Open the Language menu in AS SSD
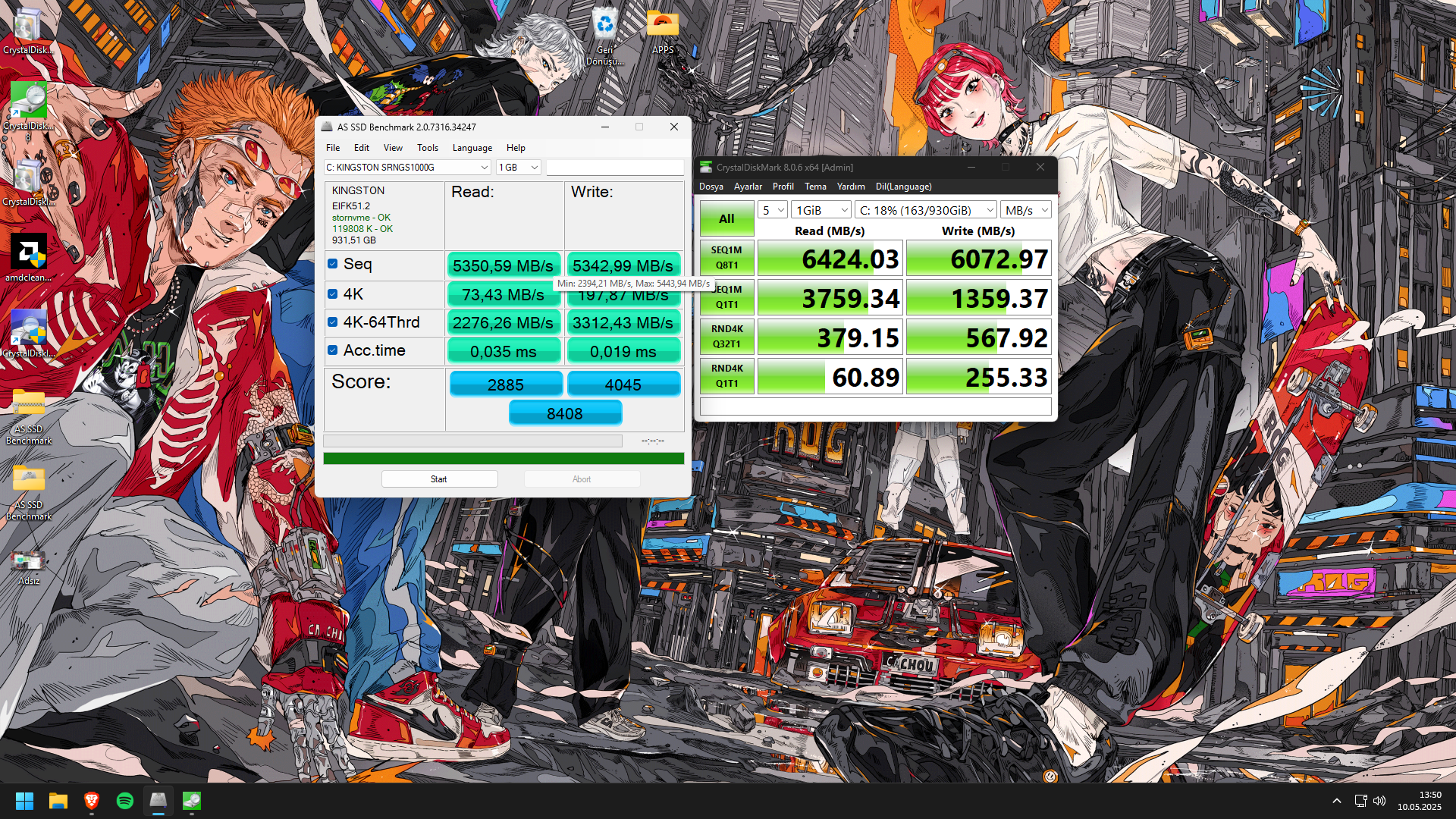The width and height of the screenshot is (1456, 819). tap(472, 148)
